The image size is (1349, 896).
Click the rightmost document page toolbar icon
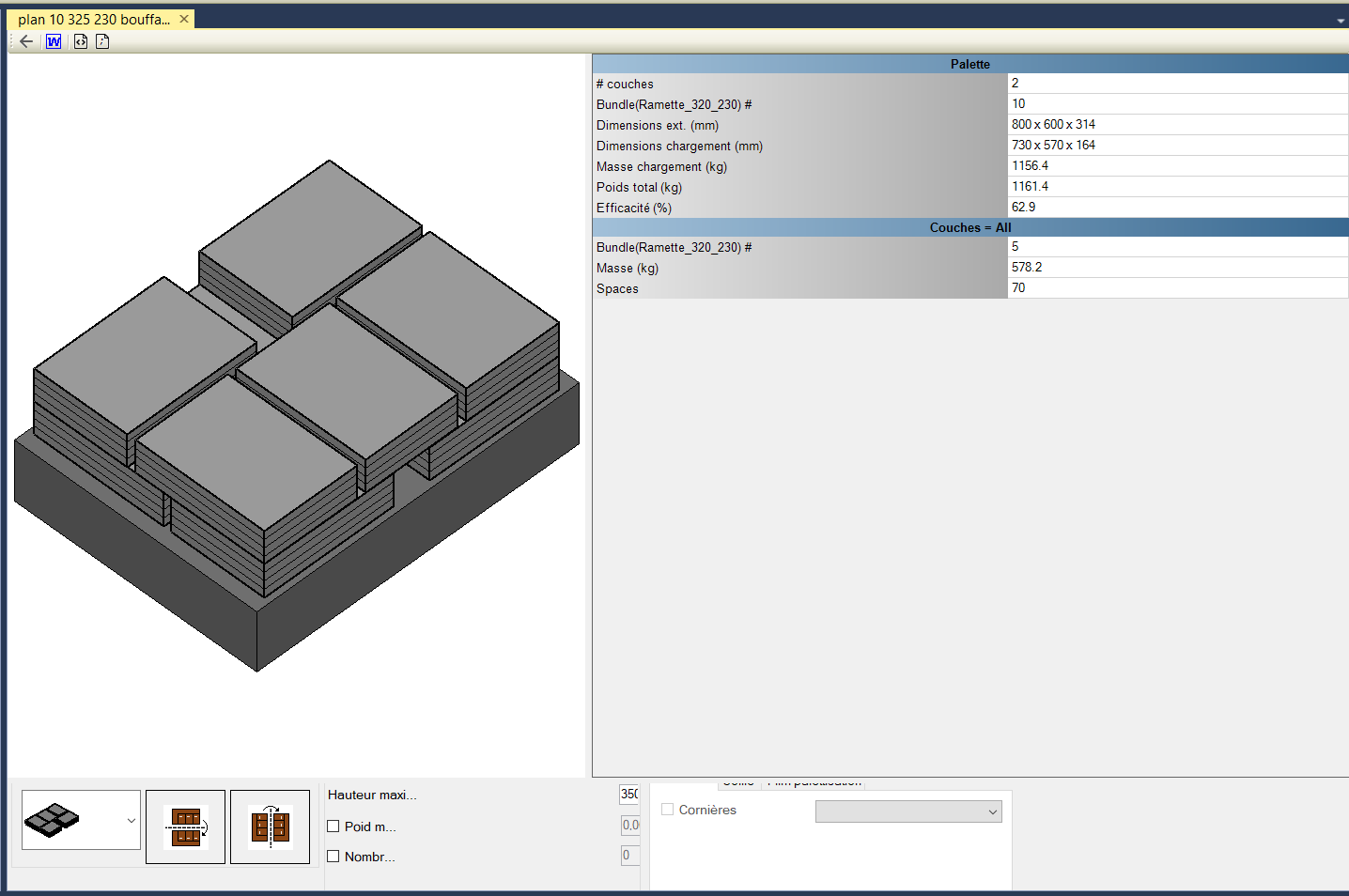tap(102, 41)
